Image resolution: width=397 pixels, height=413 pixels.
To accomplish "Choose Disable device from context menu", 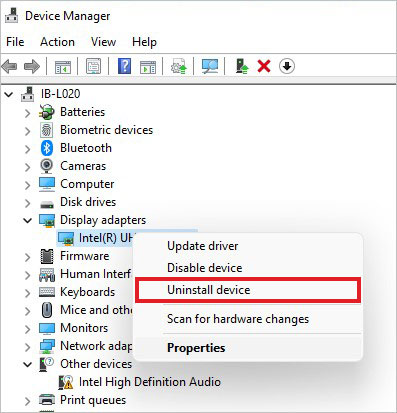I will 248,268.
